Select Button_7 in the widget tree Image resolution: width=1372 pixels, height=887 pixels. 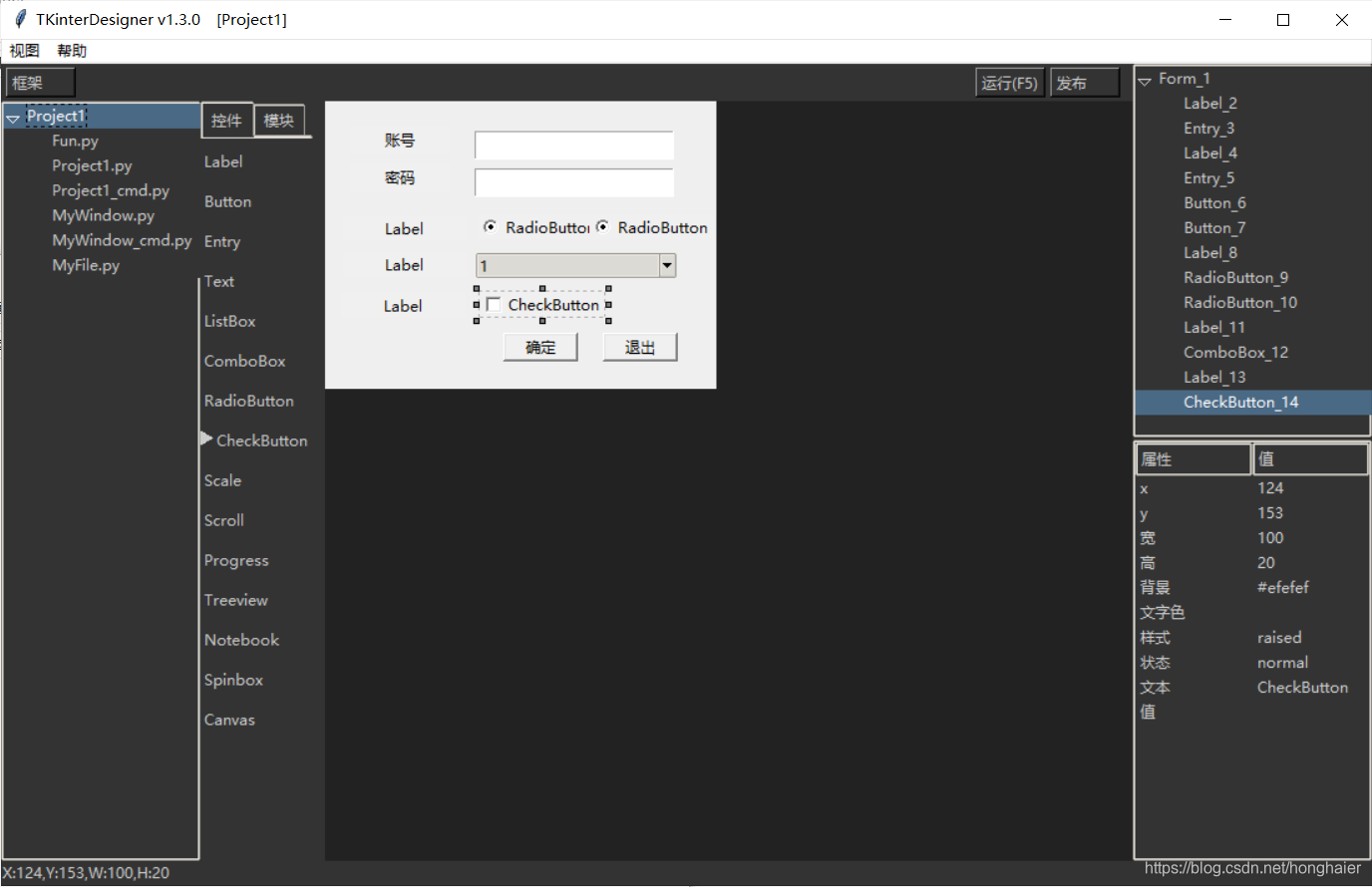coord(1215,228)
